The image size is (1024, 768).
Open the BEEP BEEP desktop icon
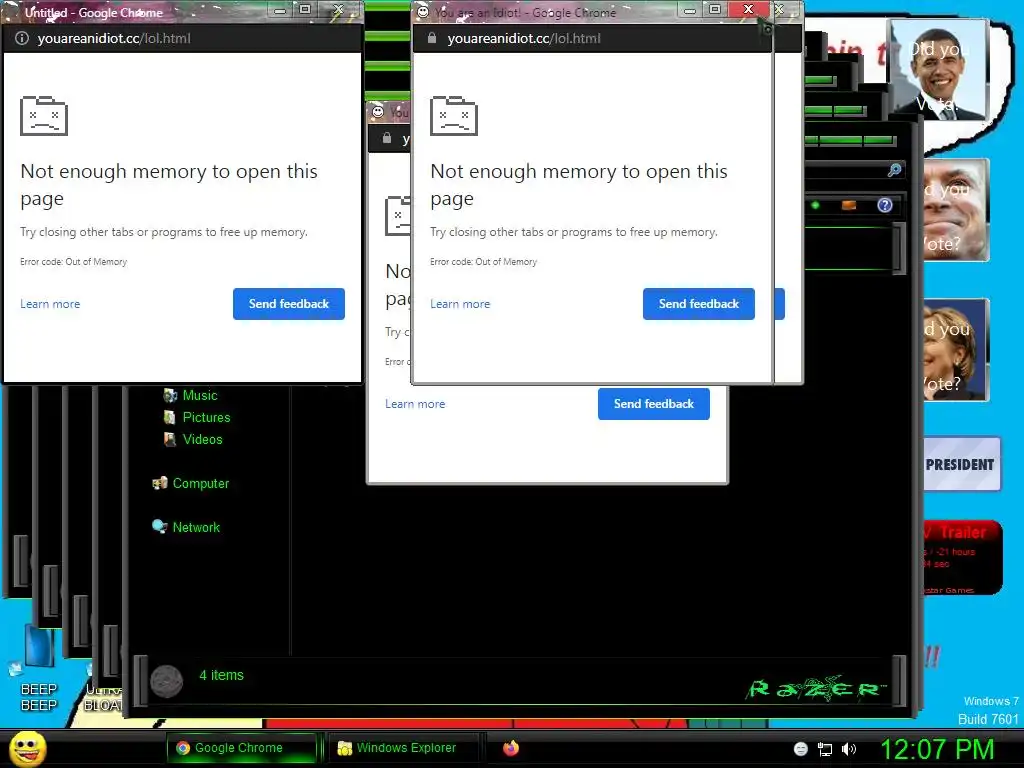pyautogui.click(x=39, y=668)
